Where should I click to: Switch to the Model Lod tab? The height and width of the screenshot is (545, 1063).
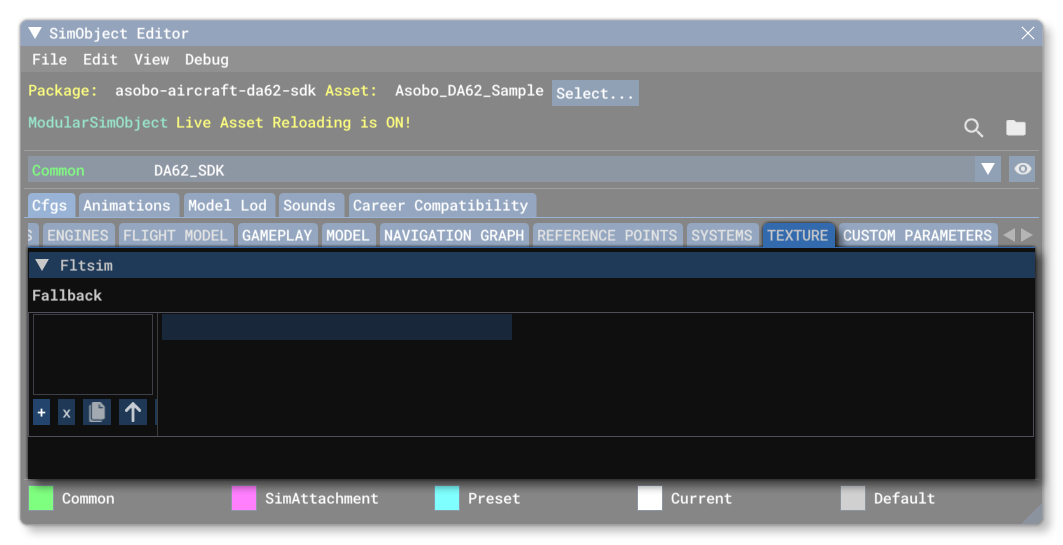pyautogui.click(x=229, y=205)
